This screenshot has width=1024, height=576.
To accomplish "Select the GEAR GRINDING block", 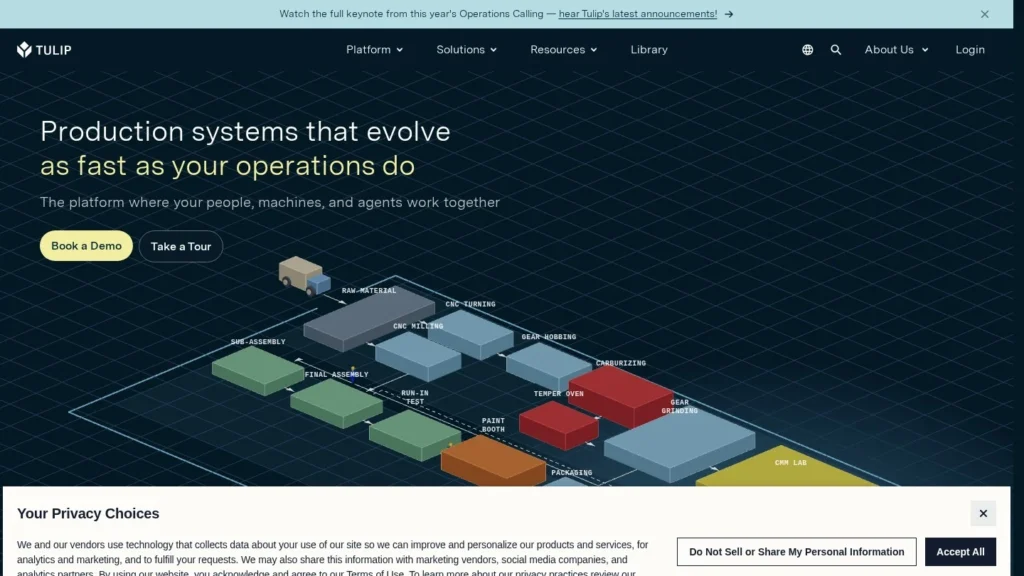I will pos(679,447).
